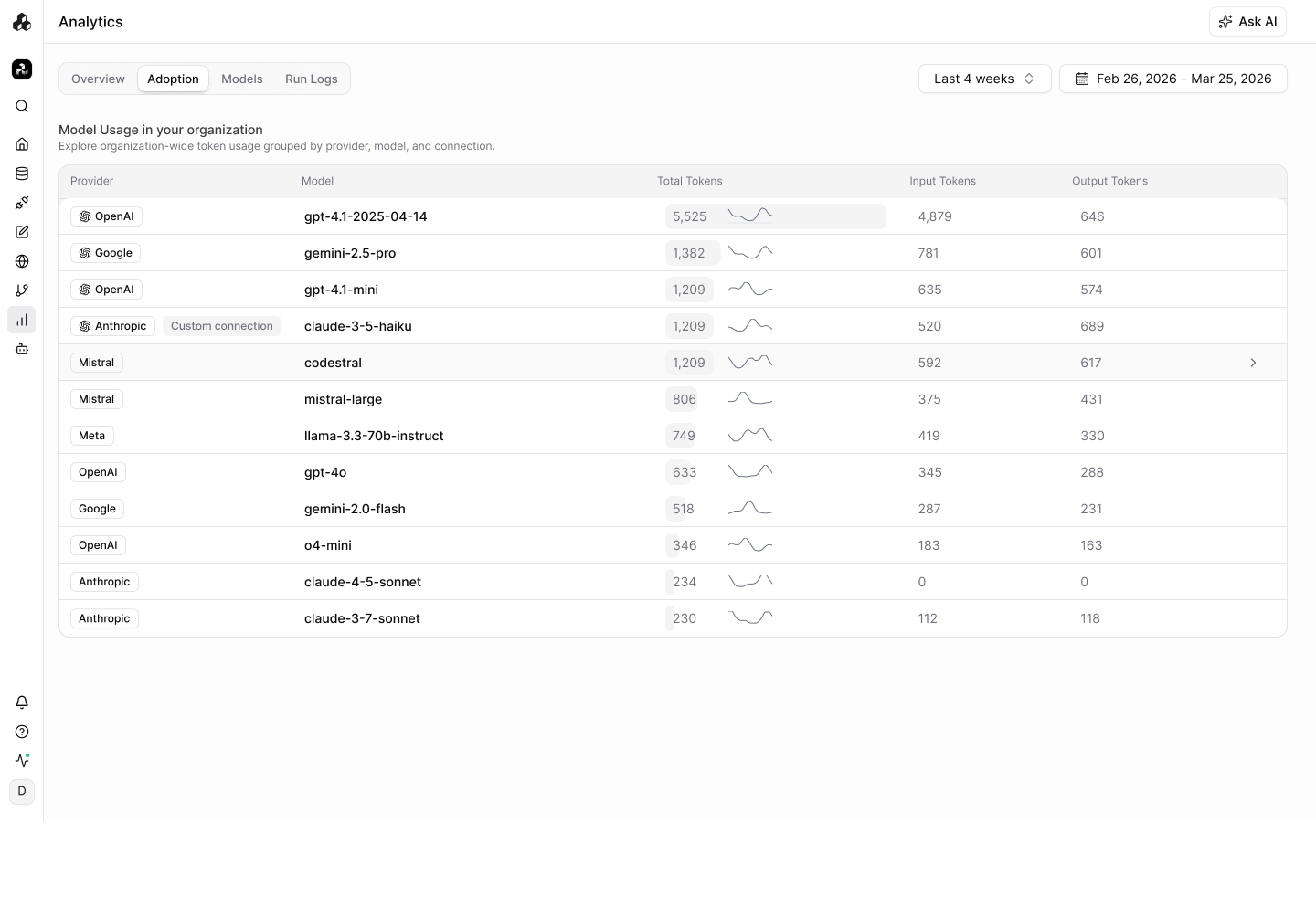Click total tokens value 5,525
Image resolution: width=1316 pixels, height=907 pixels.
pyautogui.click(x=690, y=216)
